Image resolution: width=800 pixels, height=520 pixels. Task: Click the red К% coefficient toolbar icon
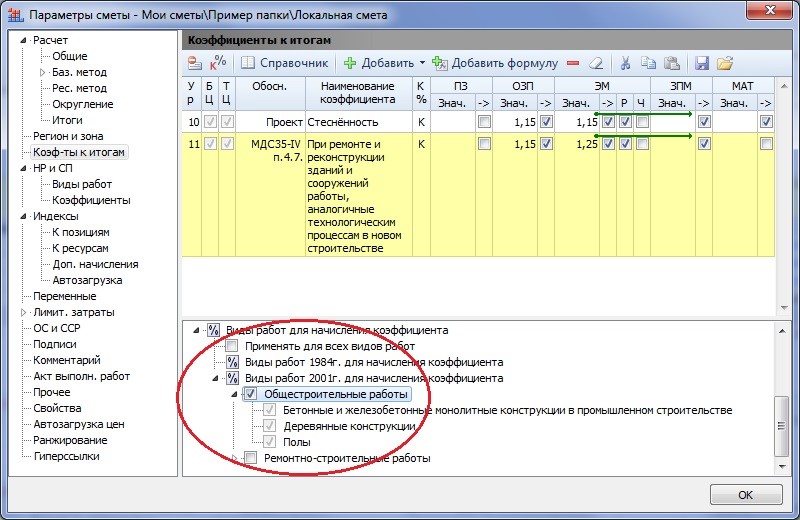pyautogui.click(x=217, y=63)
